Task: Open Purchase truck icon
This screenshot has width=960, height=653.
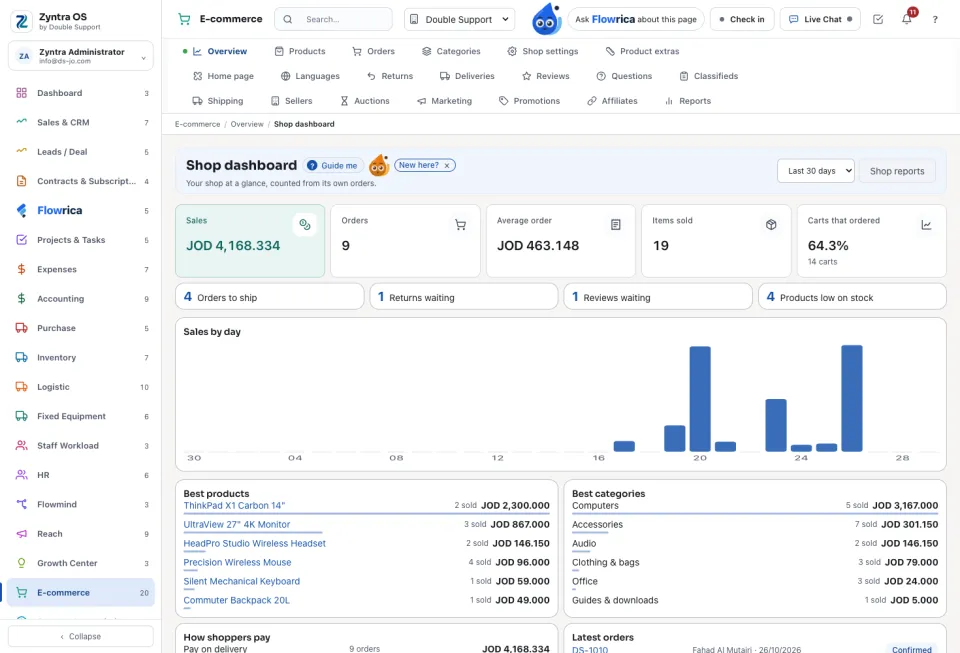Action: [x=21, y=328]
